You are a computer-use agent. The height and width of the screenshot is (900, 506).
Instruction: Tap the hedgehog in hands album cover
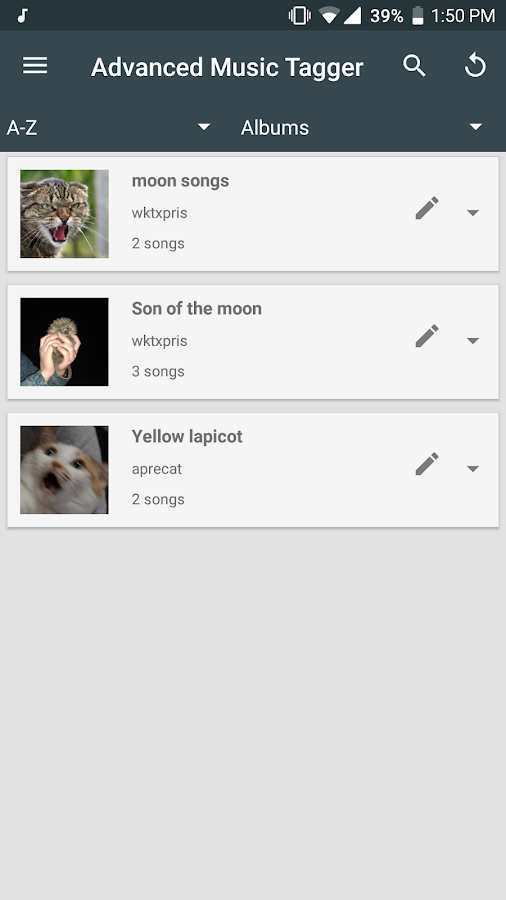[64, 342]
